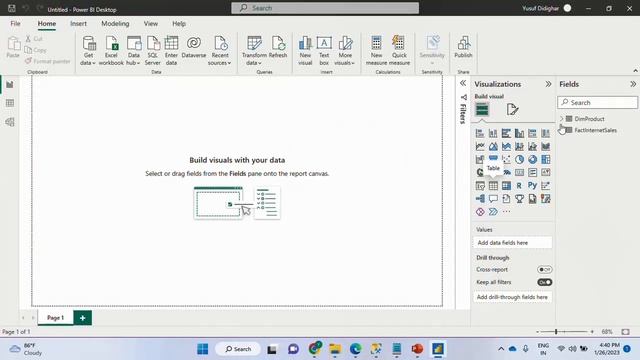The image size is (640, 360).
Task: Collapse the Visualizations pane
Action: pyautogui.click(x=548, y=84)
